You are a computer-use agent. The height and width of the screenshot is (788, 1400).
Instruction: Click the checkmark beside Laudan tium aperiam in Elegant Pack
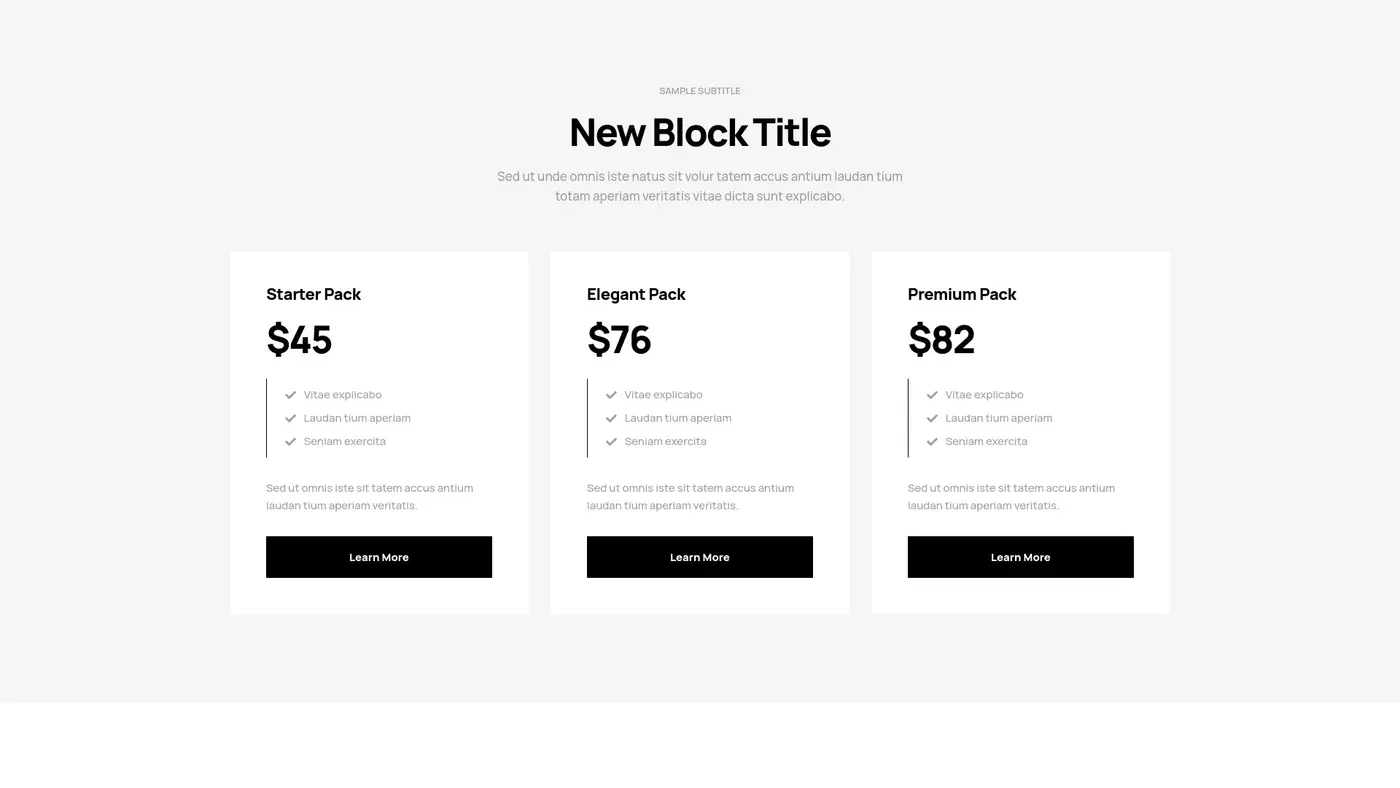click(610, 418)
